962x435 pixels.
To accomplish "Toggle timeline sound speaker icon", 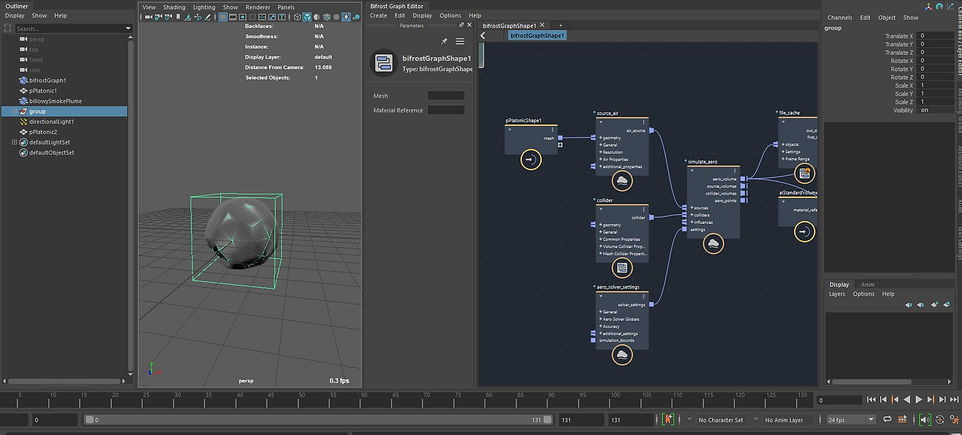I will tap(925, 419).
